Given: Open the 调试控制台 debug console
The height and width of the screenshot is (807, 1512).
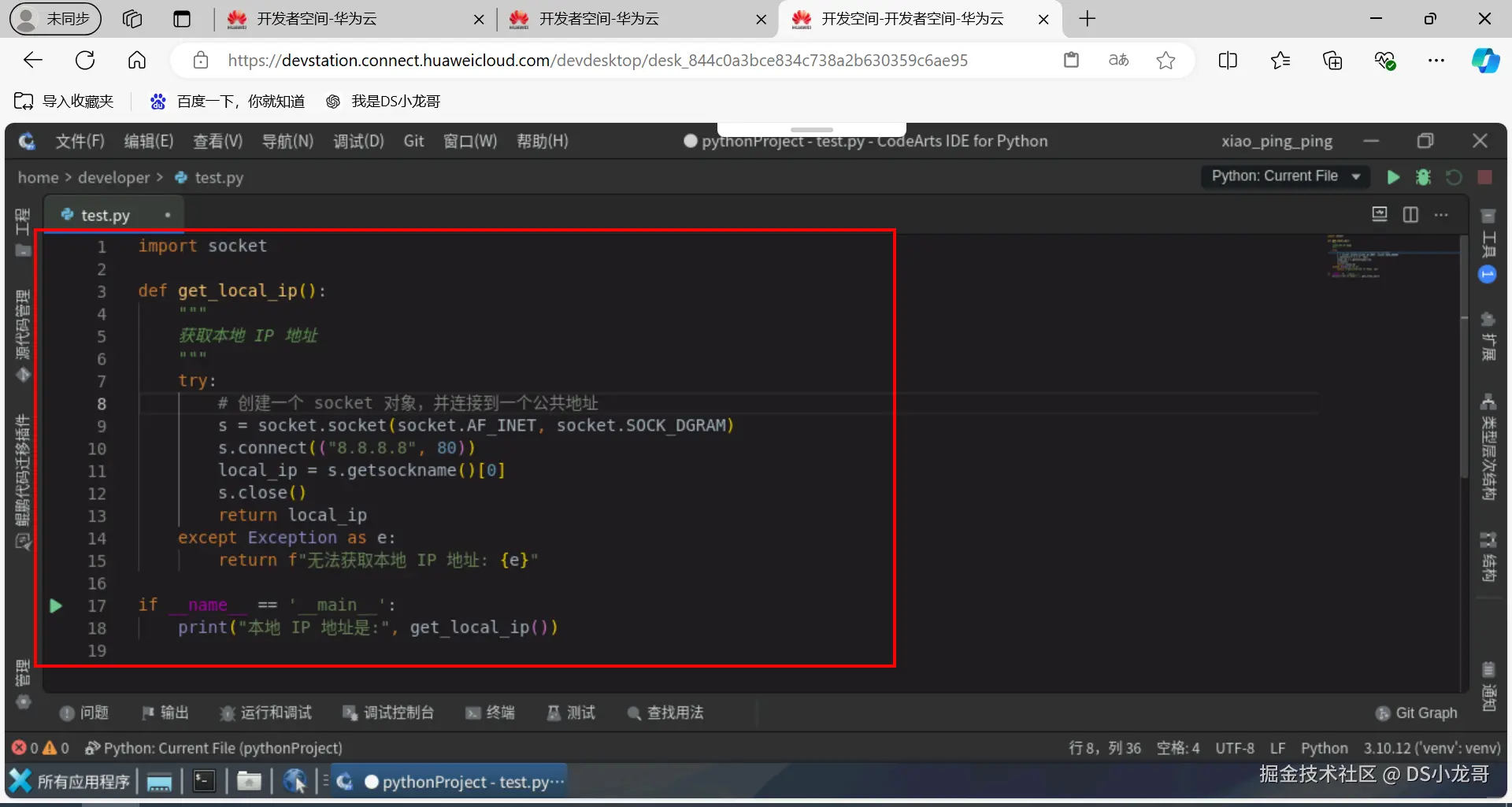Looking at the screenshot, I should 388,713.
